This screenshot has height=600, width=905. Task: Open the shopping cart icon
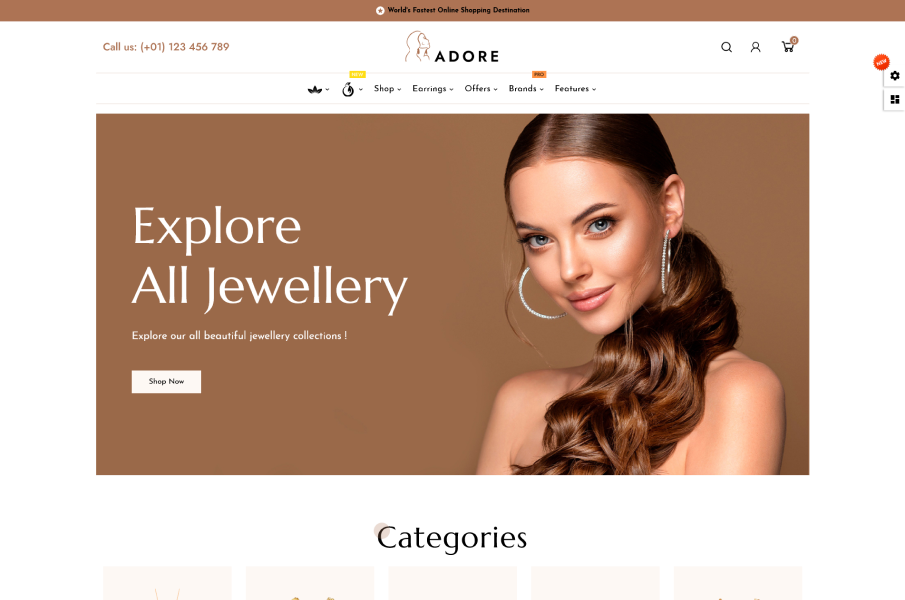point(787,47)
